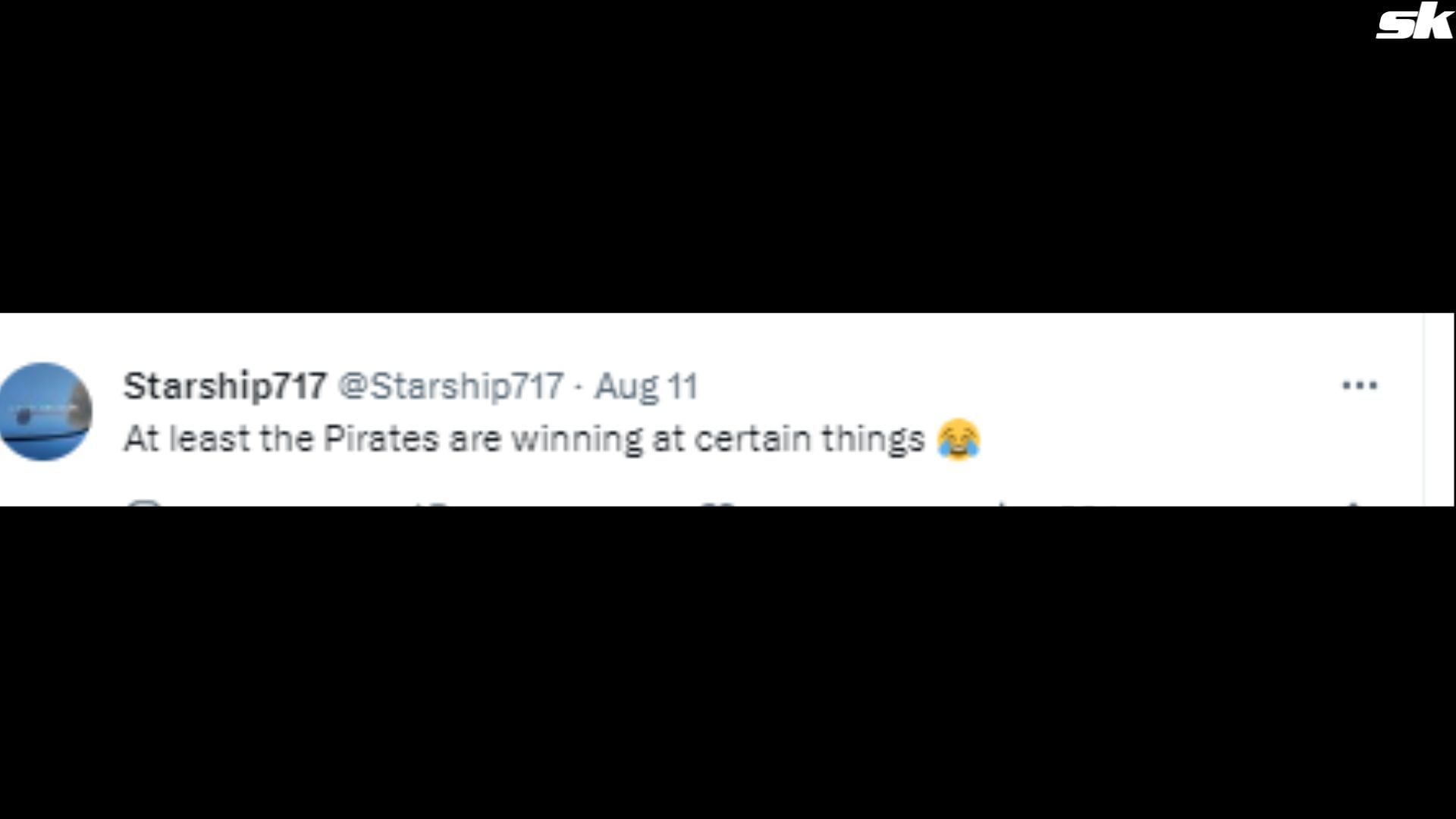Click the word "Pirates" in the tweet
1456x819 pixels.
click(381, 439)
